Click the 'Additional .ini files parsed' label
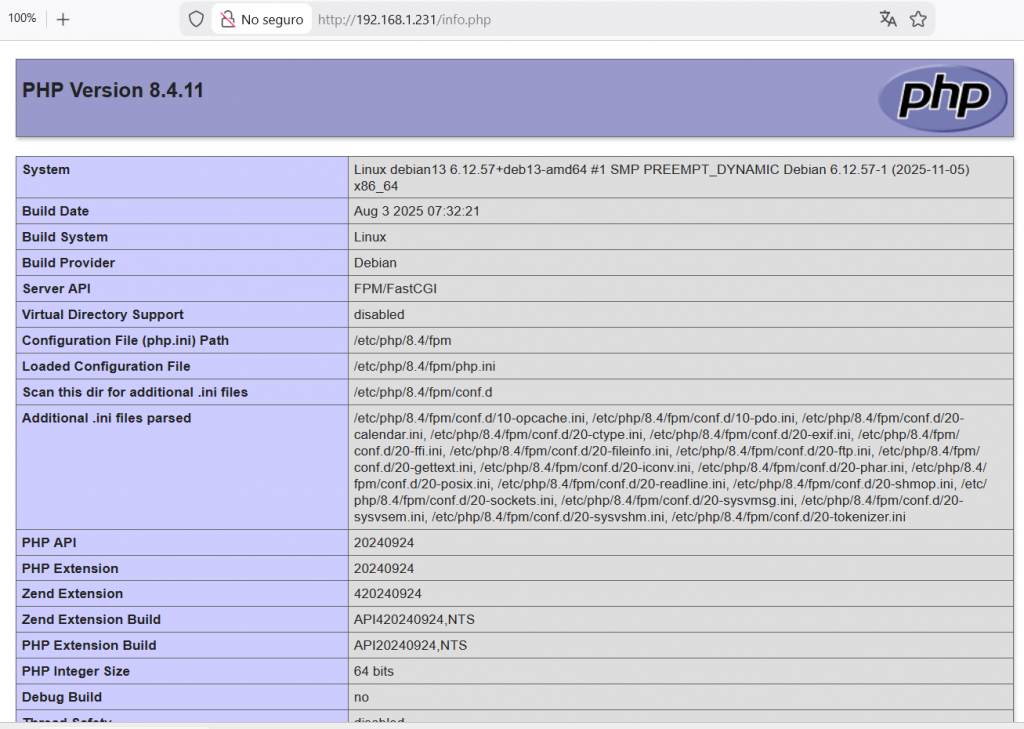Viewport: 1024px width, 729px height. (106, 418)
